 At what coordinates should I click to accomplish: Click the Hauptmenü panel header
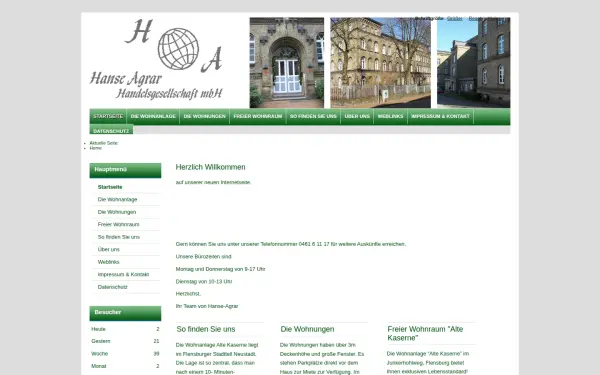click(x=125, y=170)
